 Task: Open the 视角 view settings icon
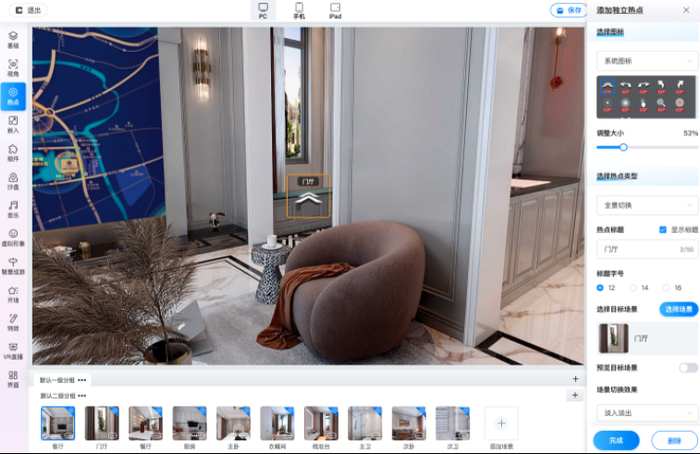13,68
